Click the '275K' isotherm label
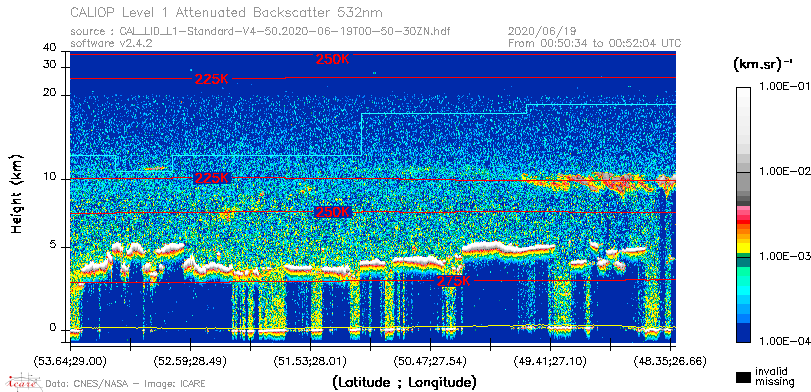 [x=454, y=282]
